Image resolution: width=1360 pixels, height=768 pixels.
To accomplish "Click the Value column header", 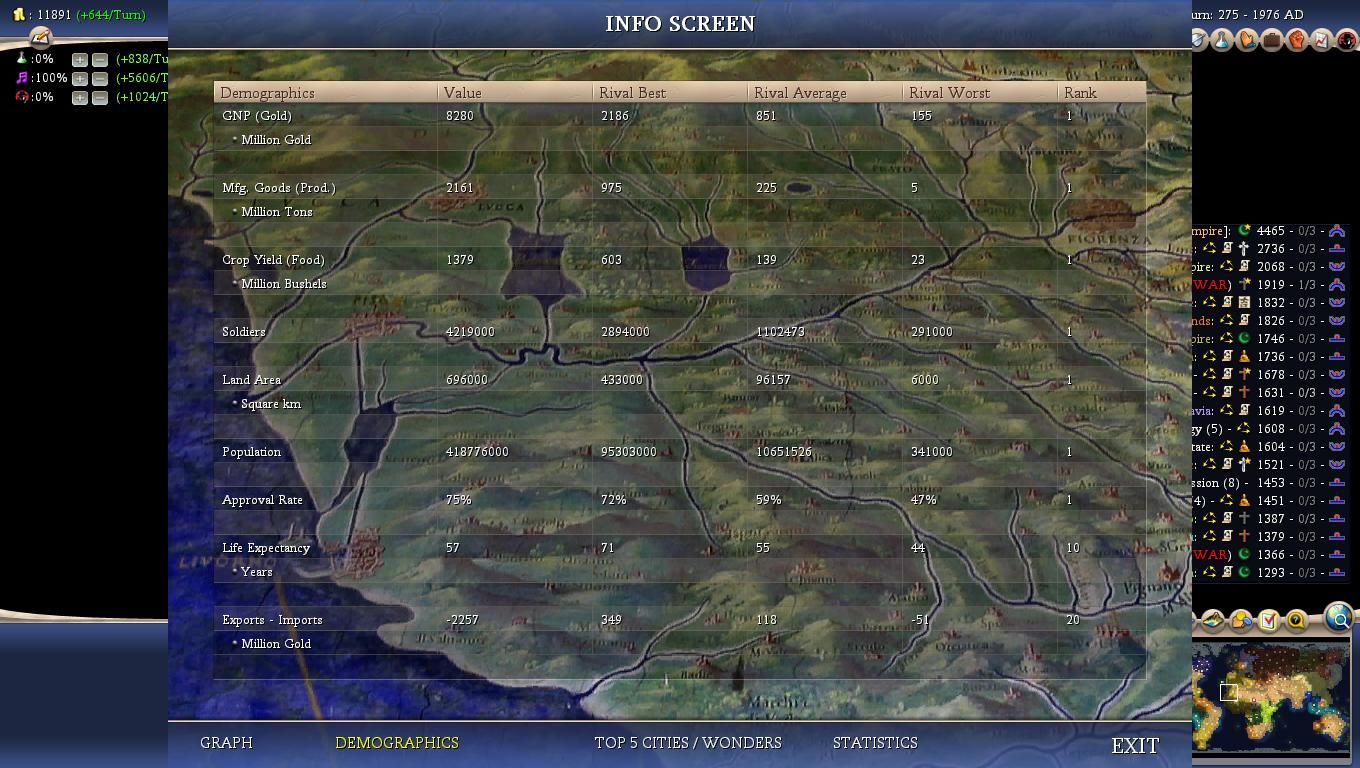I will 515,93.
